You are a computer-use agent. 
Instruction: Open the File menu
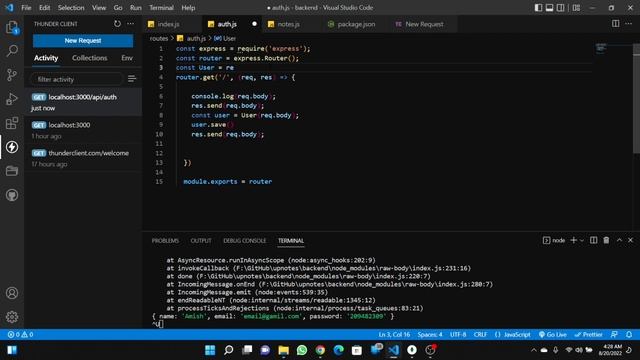click(x=26, y=8)
